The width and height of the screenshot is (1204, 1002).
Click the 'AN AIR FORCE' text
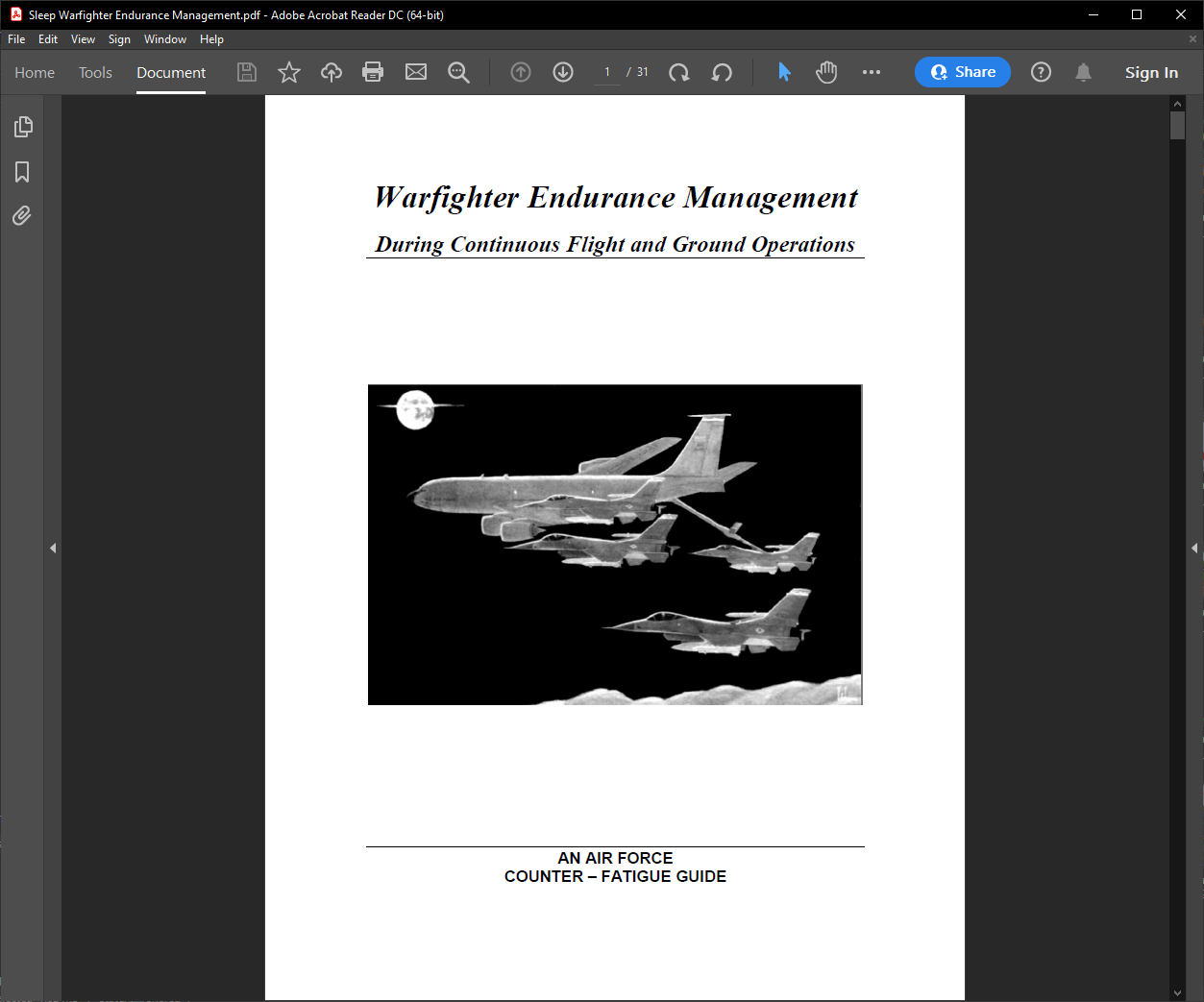[615, 858]
